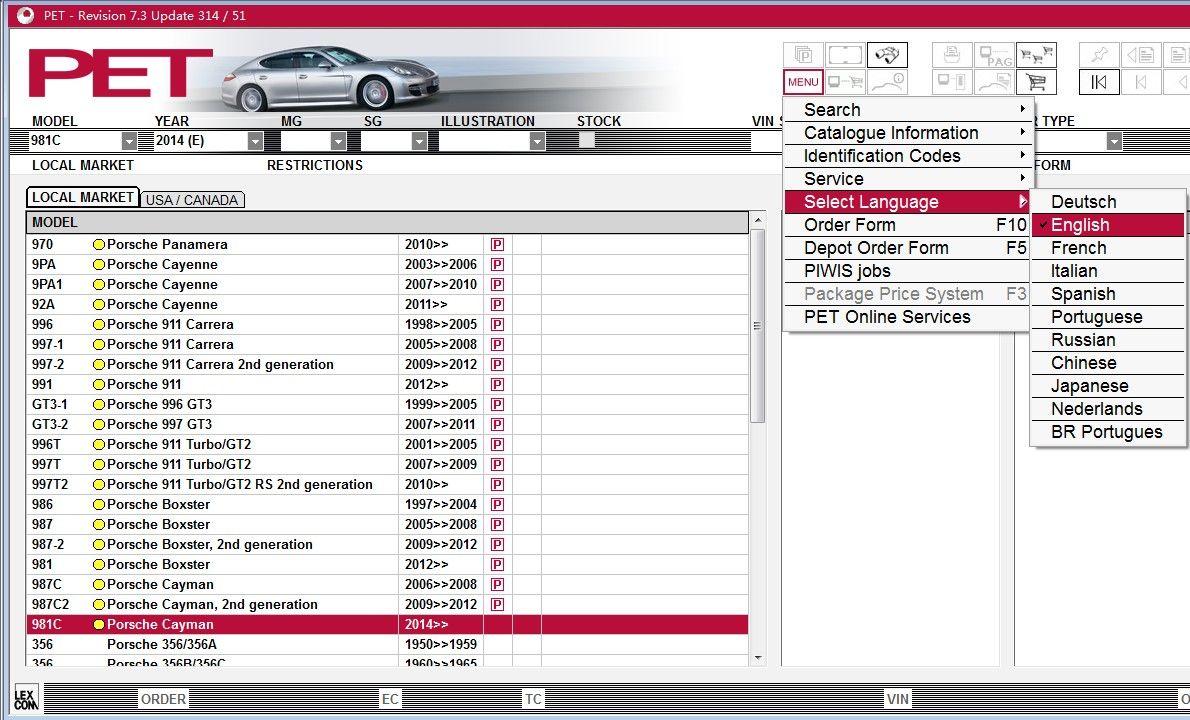Click the P icon in Porsche Panamera row
Image resolution: width=1190 pixels, height=720 pixels.
[x=497, y=244]
